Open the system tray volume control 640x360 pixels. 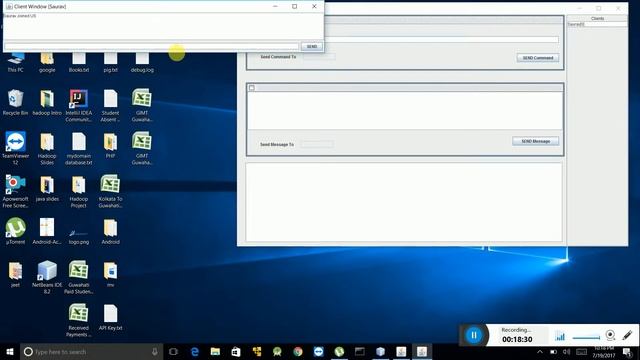click(x=566, y=352)
